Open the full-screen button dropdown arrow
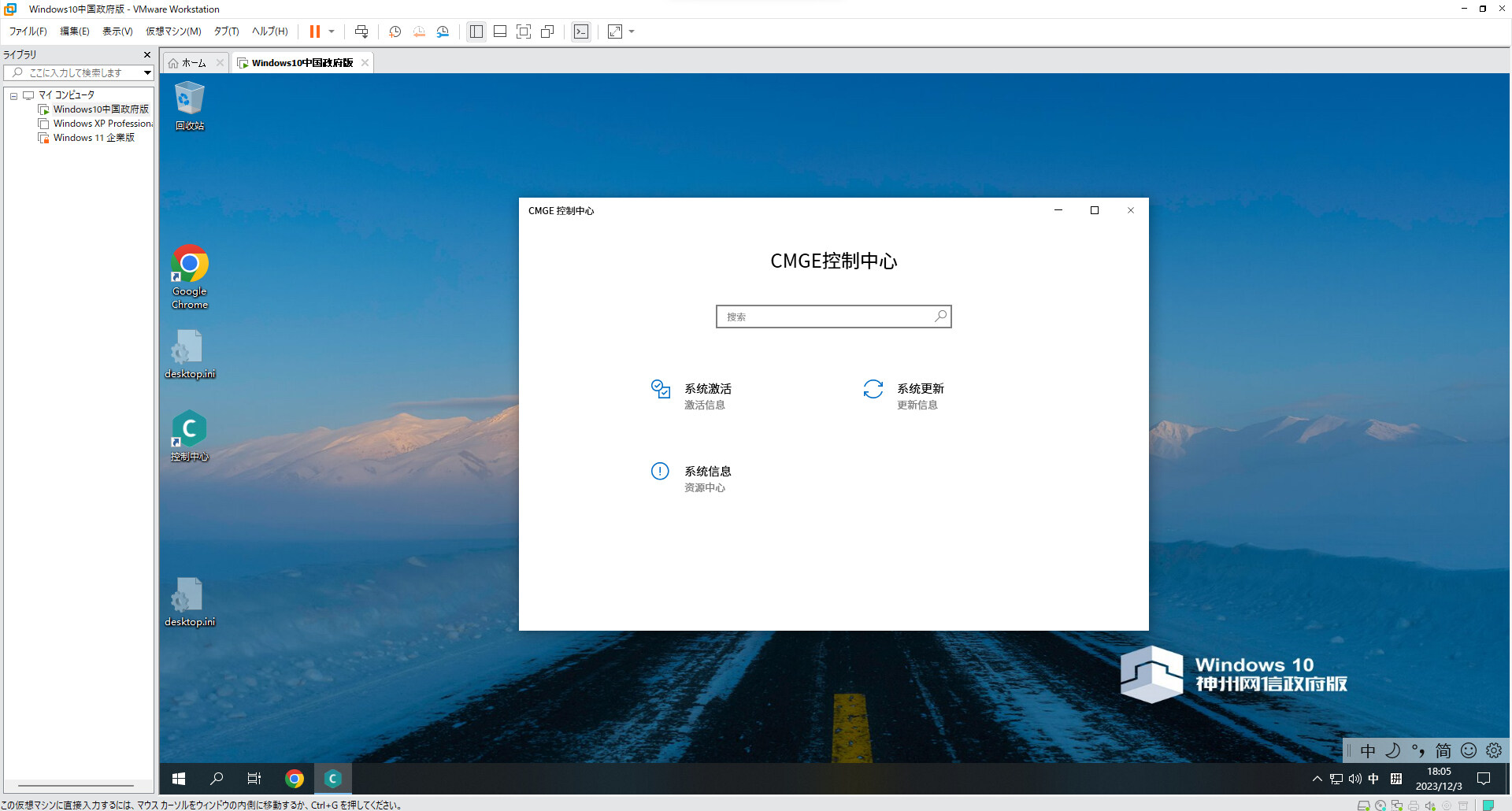This screenshot has height=811, width=1512. click(630, 31)
